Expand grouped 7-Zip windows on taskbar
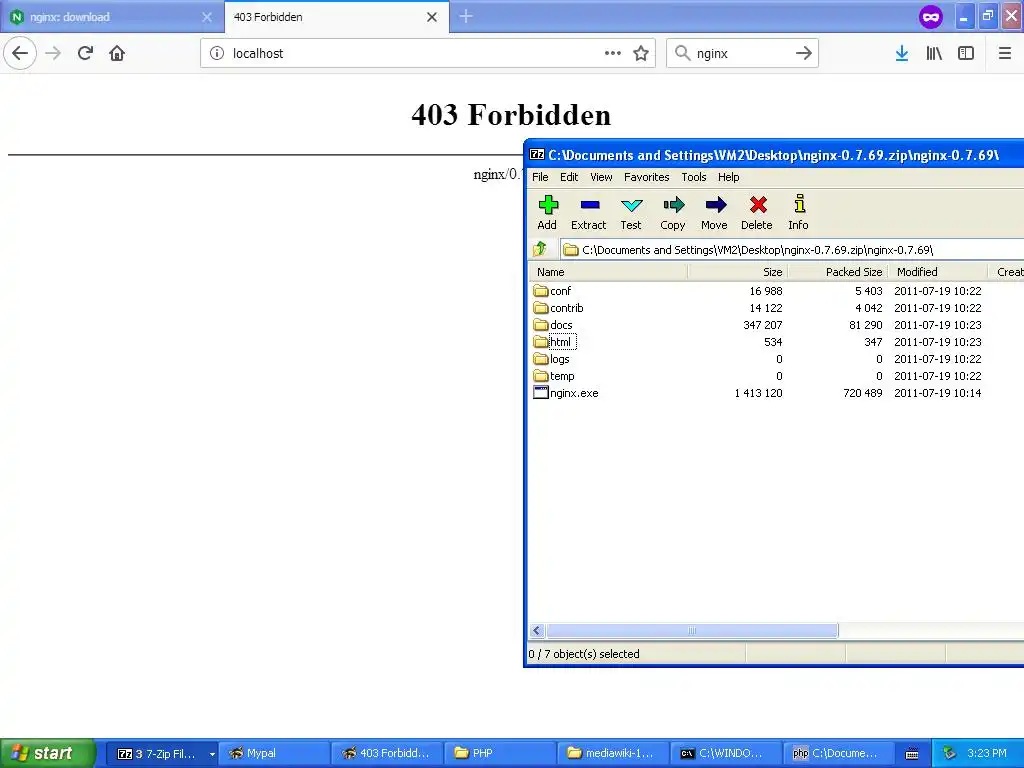The image size is (1024, 768). pyautogui.click(x=212, y=754)
